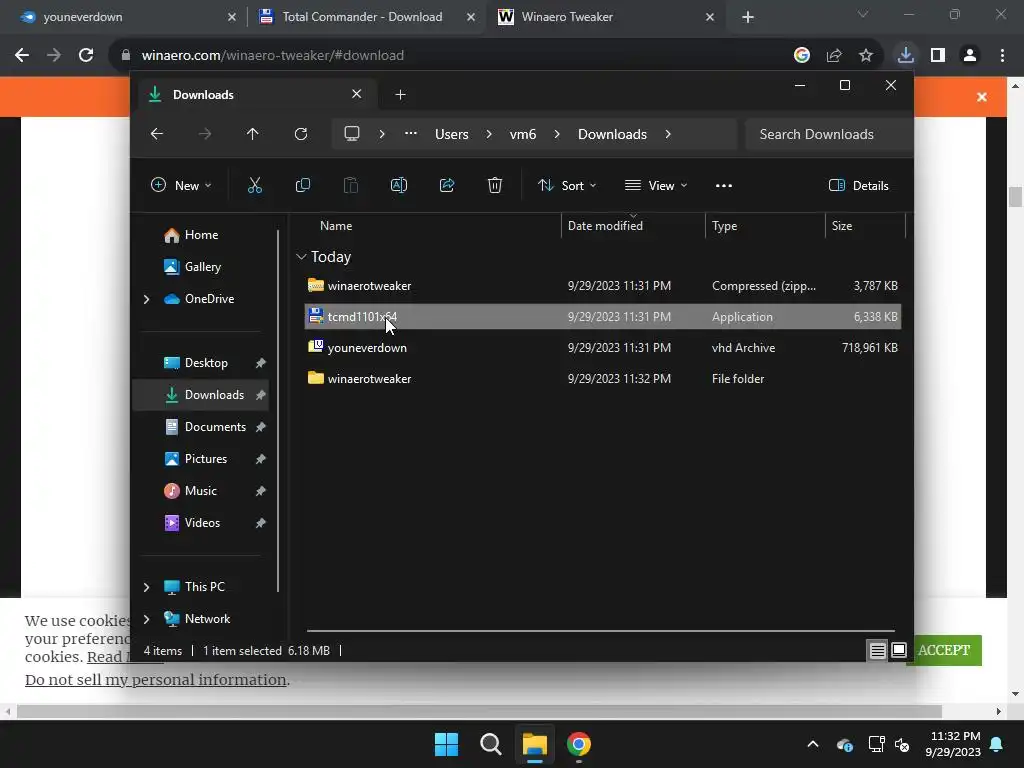Select the winaerotweaker compressed zip file

(x=603, y=286)
